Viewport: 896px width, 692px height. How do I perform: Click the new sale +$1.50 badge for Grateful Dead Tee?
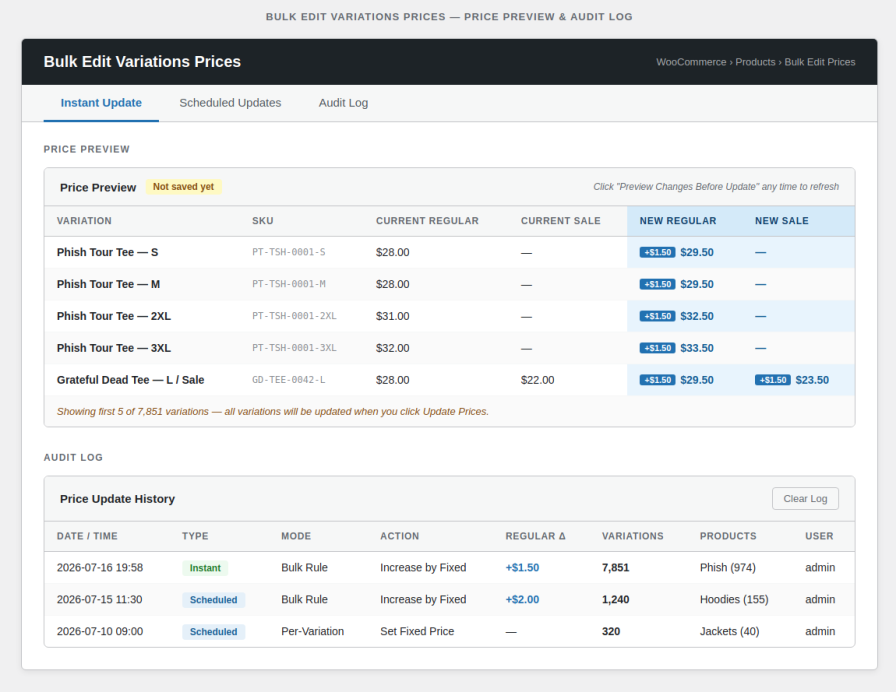(x=773, y=380)
